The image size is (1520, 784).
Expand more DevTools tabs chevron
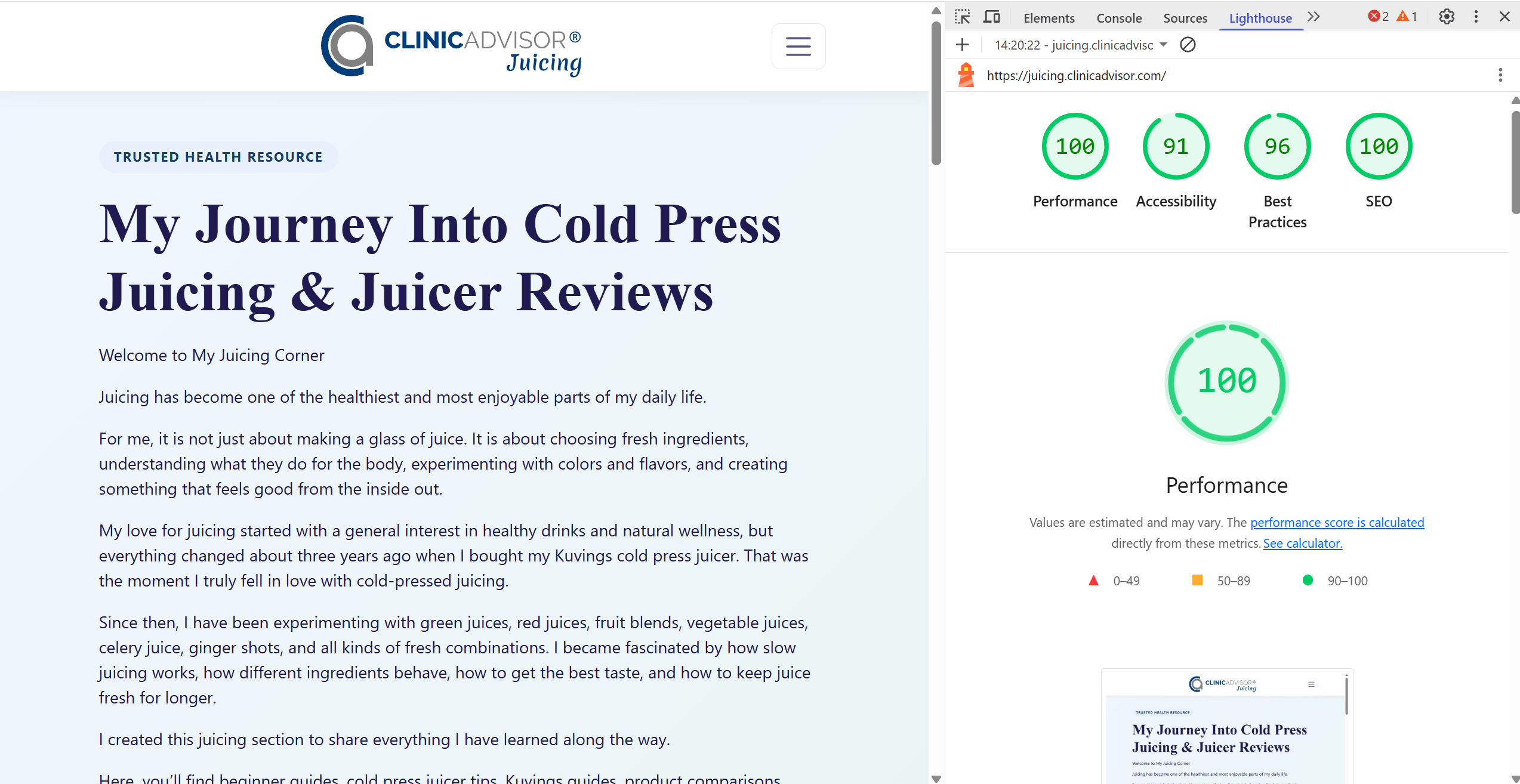(1314, 17)
